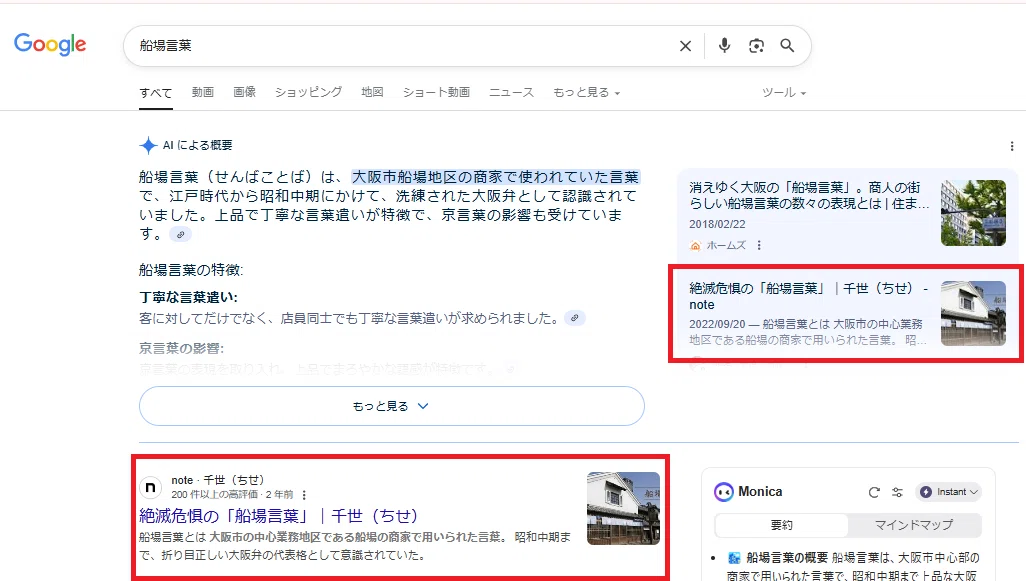Open the three-dot menu beside ホームズ
Viewport: 1026px width, 581px height.
(x=759, y=245)
